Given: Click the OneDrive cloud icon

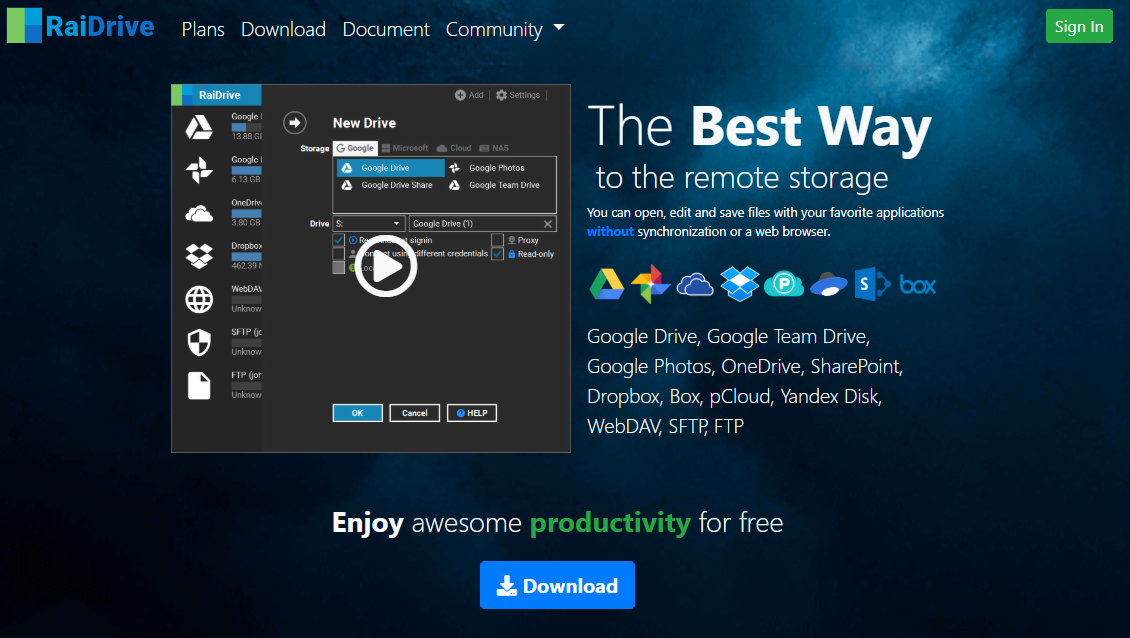Looking at the screenshot, I should (x=695, y=285).
